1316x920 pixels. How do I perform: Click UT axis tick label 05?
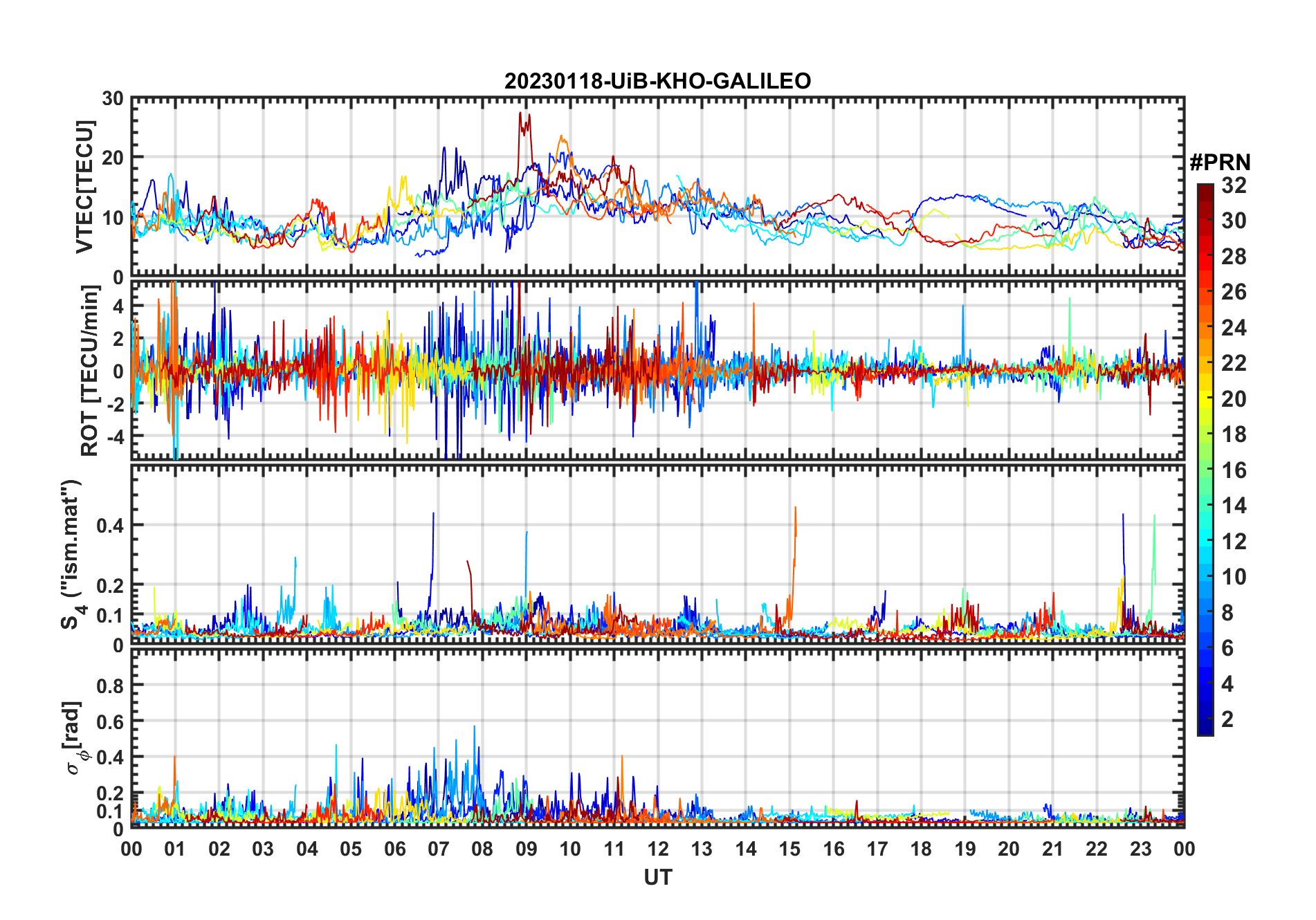pyautogui.click(x=351, y=849)
